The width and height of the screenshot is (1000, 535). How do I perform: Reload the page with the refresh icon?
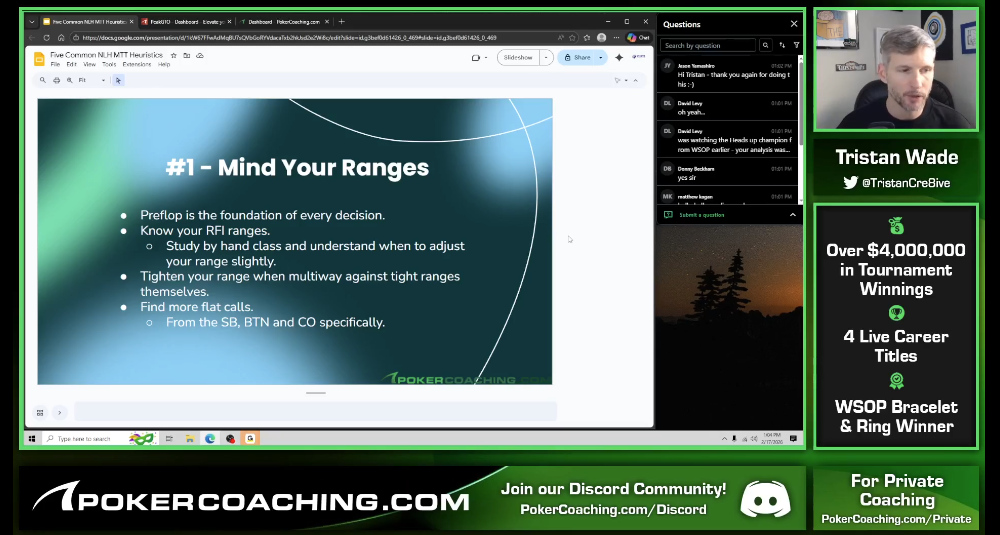pyautogui.click(x=47, y=38)
